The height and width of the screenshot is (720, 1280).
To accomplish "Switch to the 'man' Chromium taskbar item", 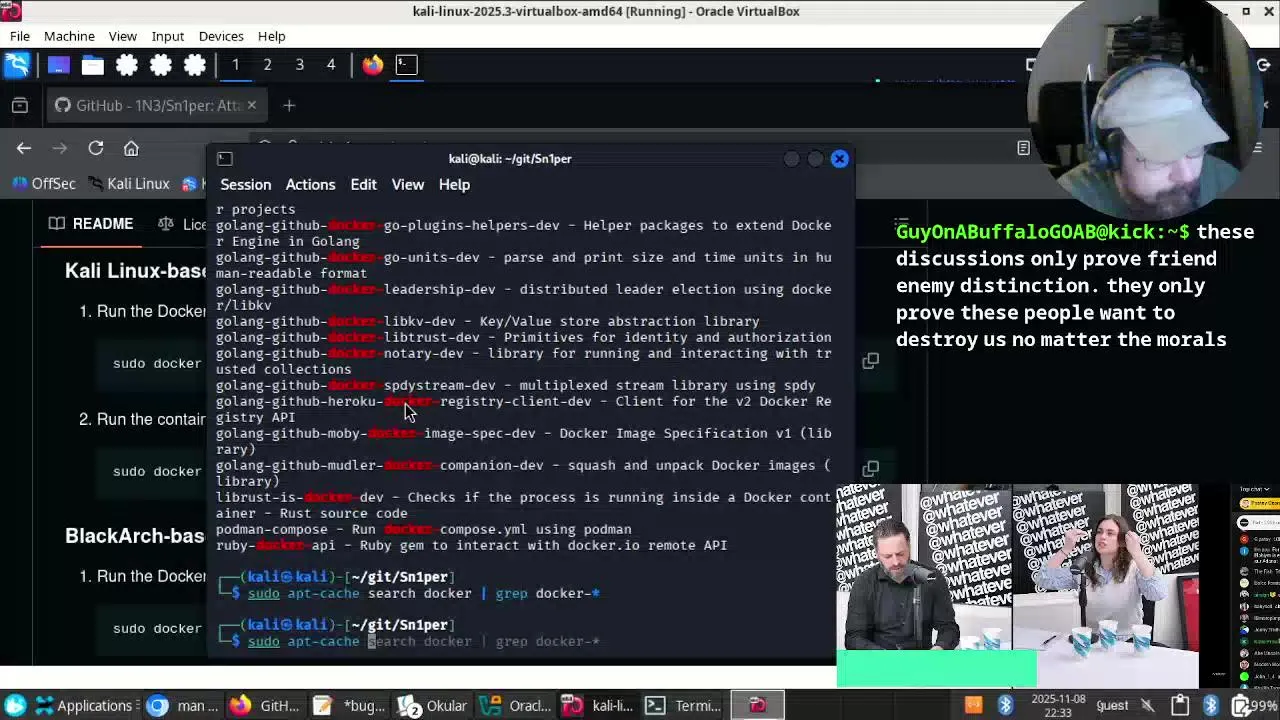I will (x=182, y=706).
